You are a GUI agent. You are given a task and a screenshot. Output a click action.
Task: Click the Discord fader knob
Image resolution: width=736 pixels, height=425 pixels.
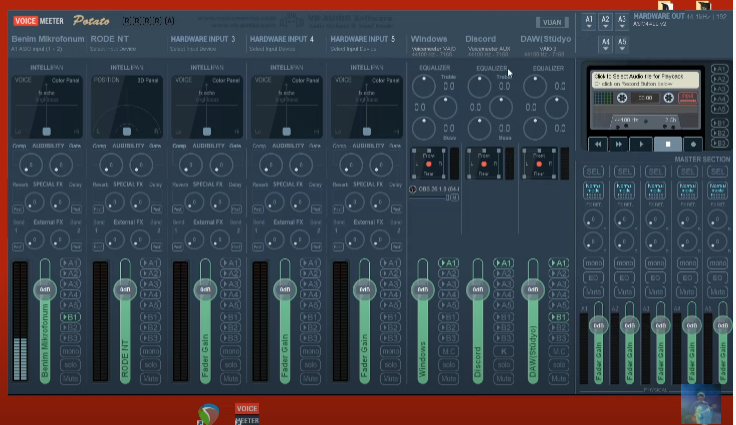coord(478,289)
